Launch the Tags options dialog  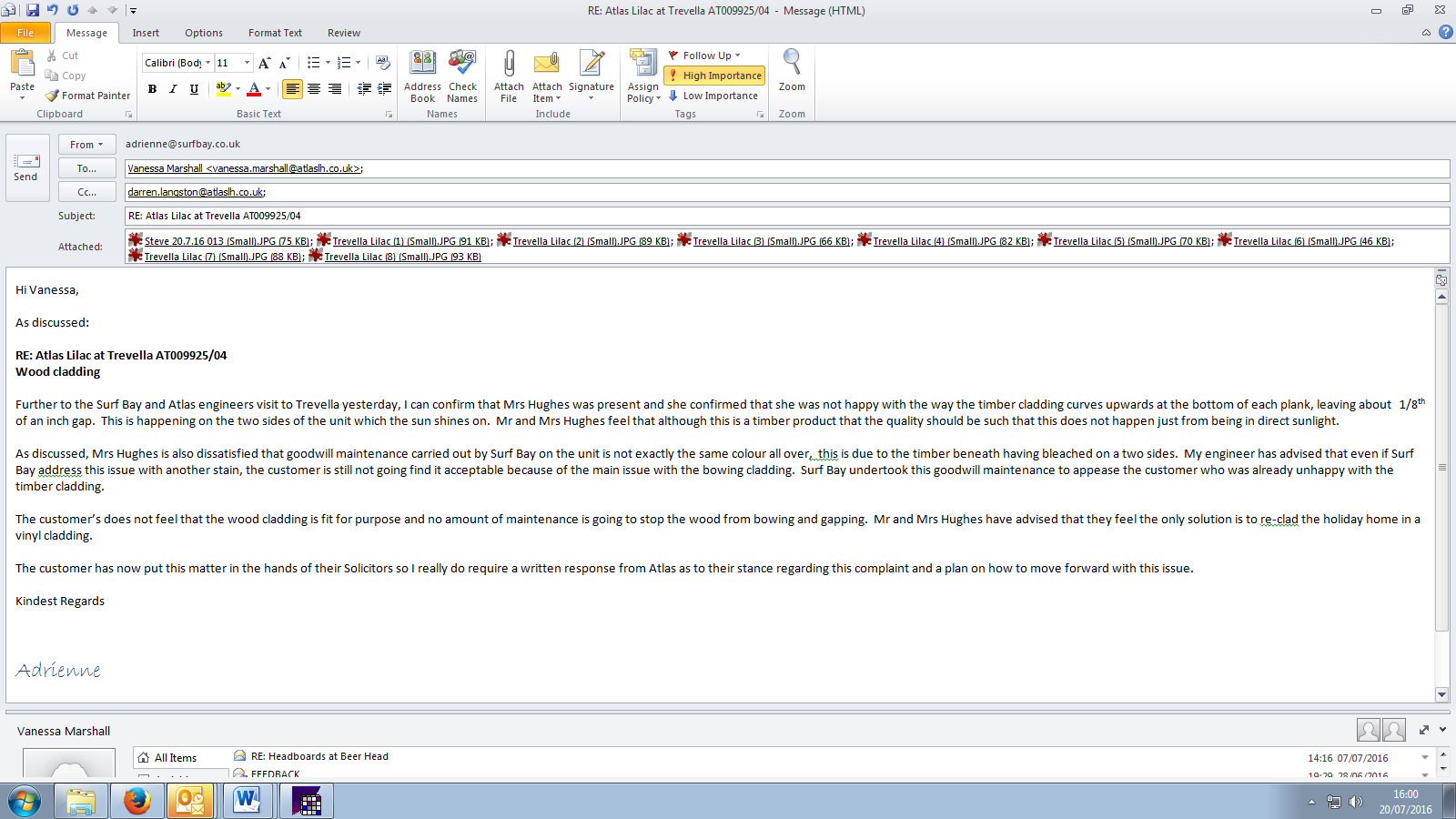pyautogui.click(x=760, y=115)
